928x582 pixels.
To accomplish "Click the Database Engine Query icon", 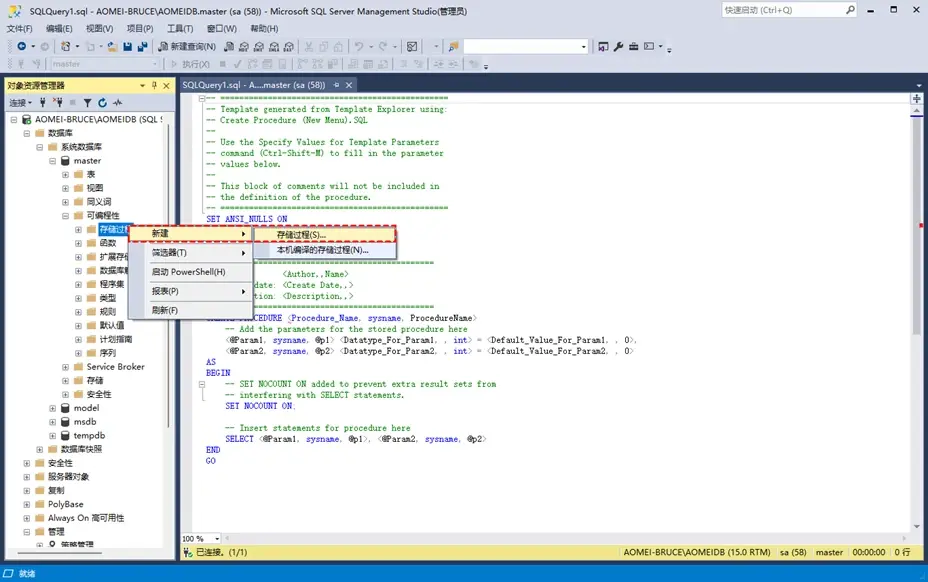I will pyautogui.click(x=229, y=46).
